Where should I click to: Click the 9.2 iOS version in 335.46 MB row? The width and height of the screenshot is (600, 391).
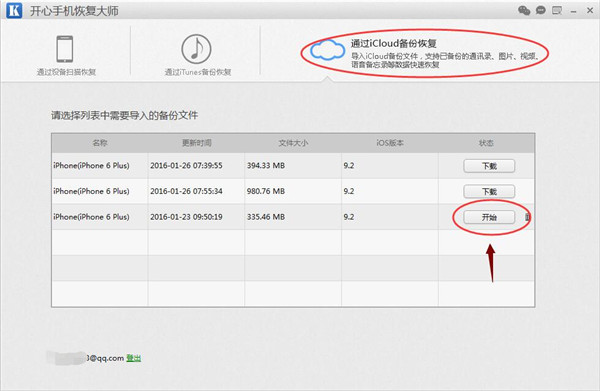(x=349, y=217)
